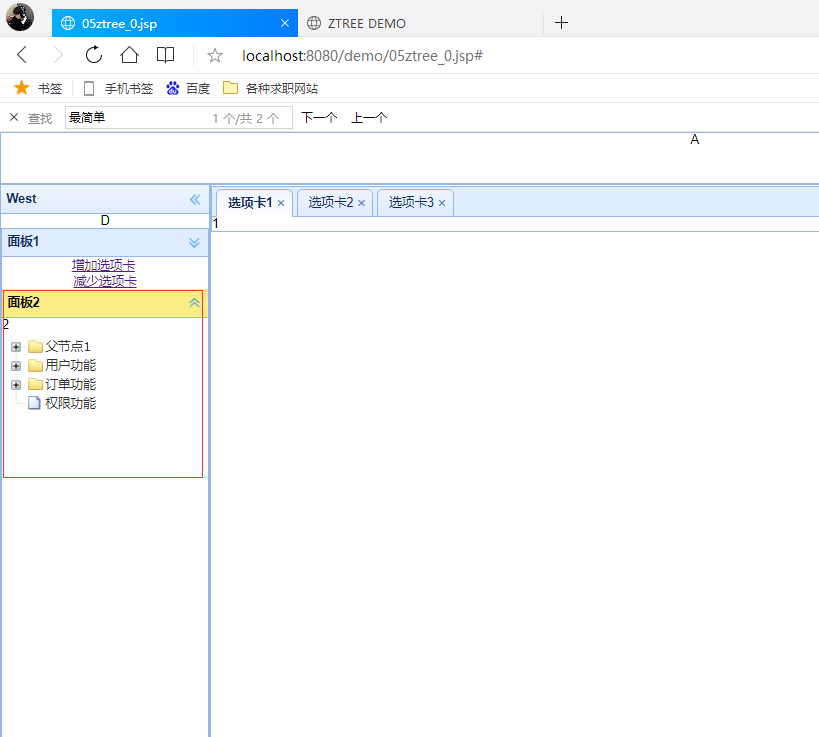
Task: Click the 订单功能 folder icon
Action: (35, 384)
